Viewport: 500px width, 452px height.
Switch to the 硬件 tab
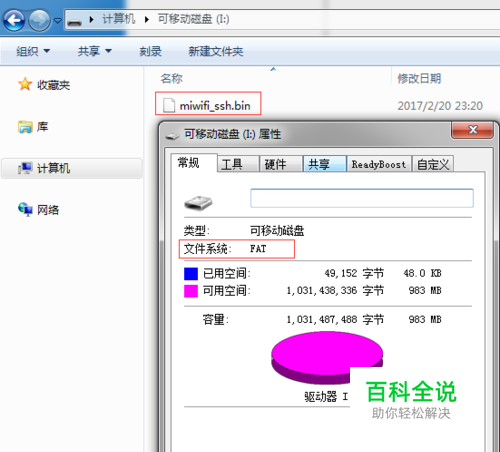[281, 164]
